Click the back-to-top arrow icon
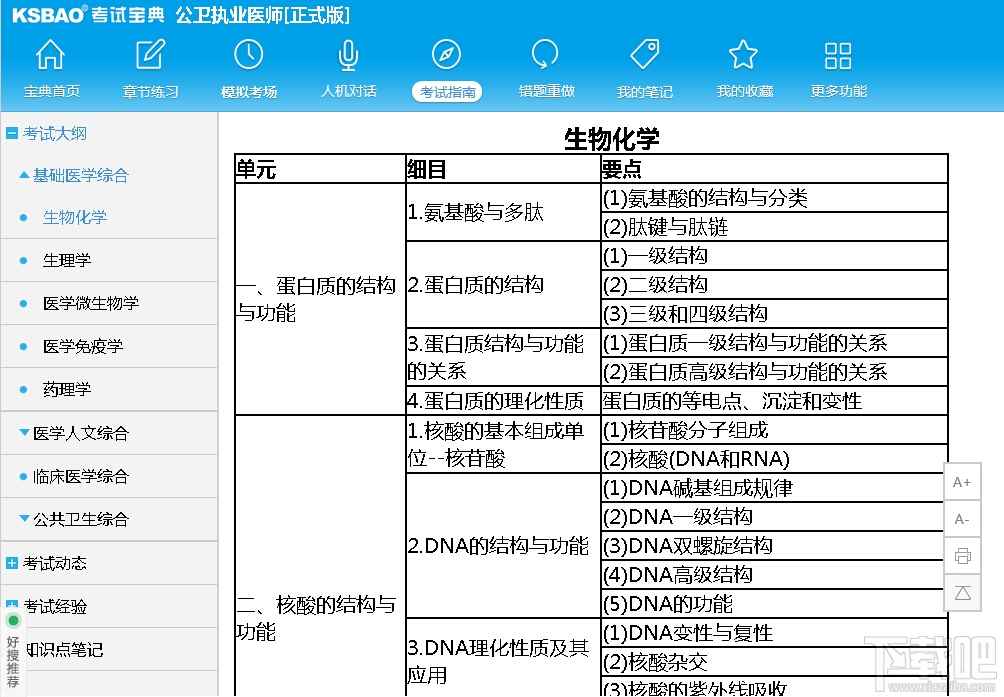Viewport: 1004px width, 697px height. [x=962, y=593]
